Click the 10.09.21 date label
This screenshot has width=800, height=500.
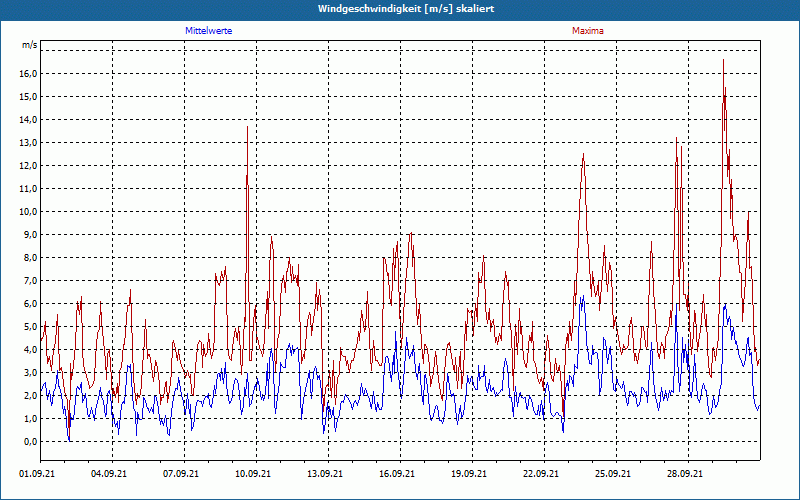pos(253,473)
